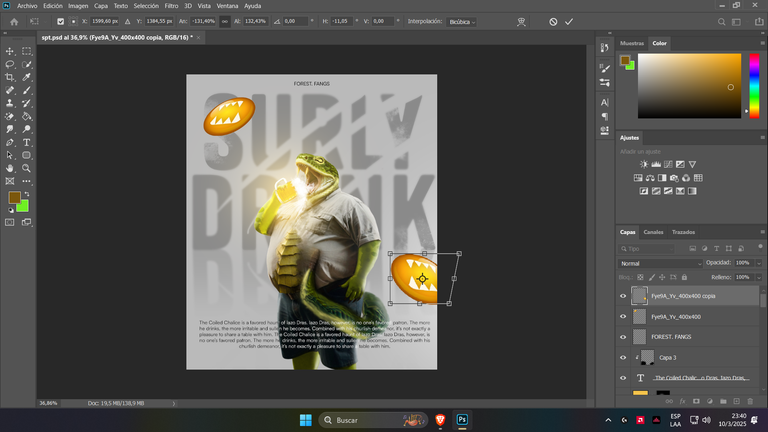
Task: Hide The Coiled Chalic text layer
Action: pyautogui.click(x=623, y=378)
